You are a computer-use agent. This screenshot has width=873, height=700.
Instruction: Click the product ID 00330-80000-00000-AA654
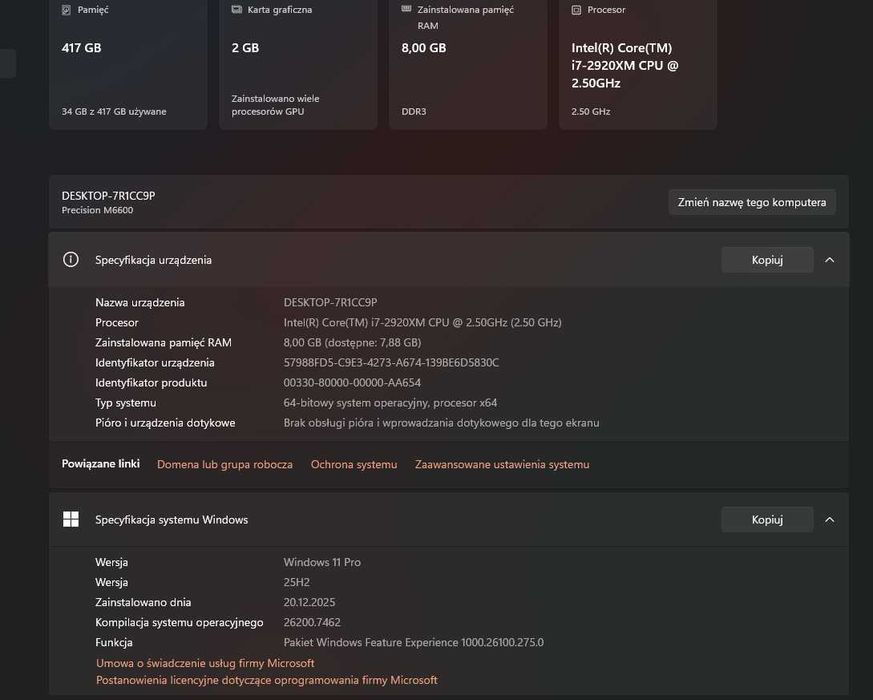coord(352,383)
